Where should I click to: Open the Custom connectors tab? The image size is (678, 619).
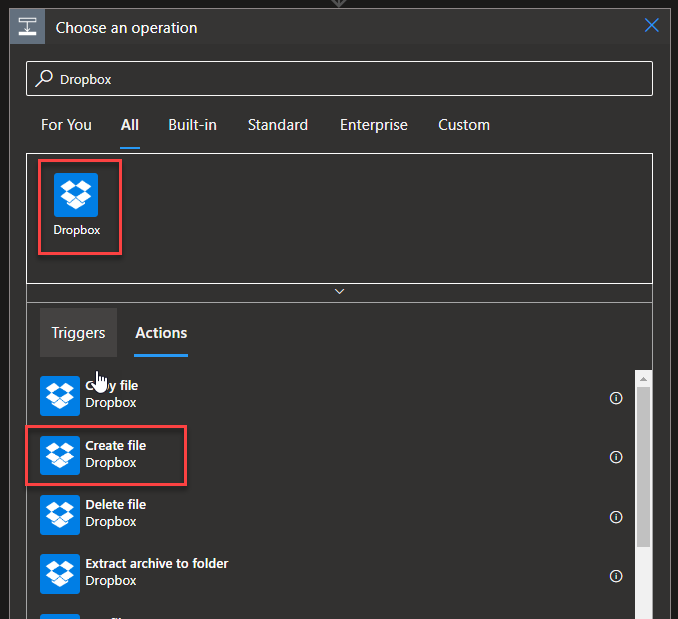(464, 125)
